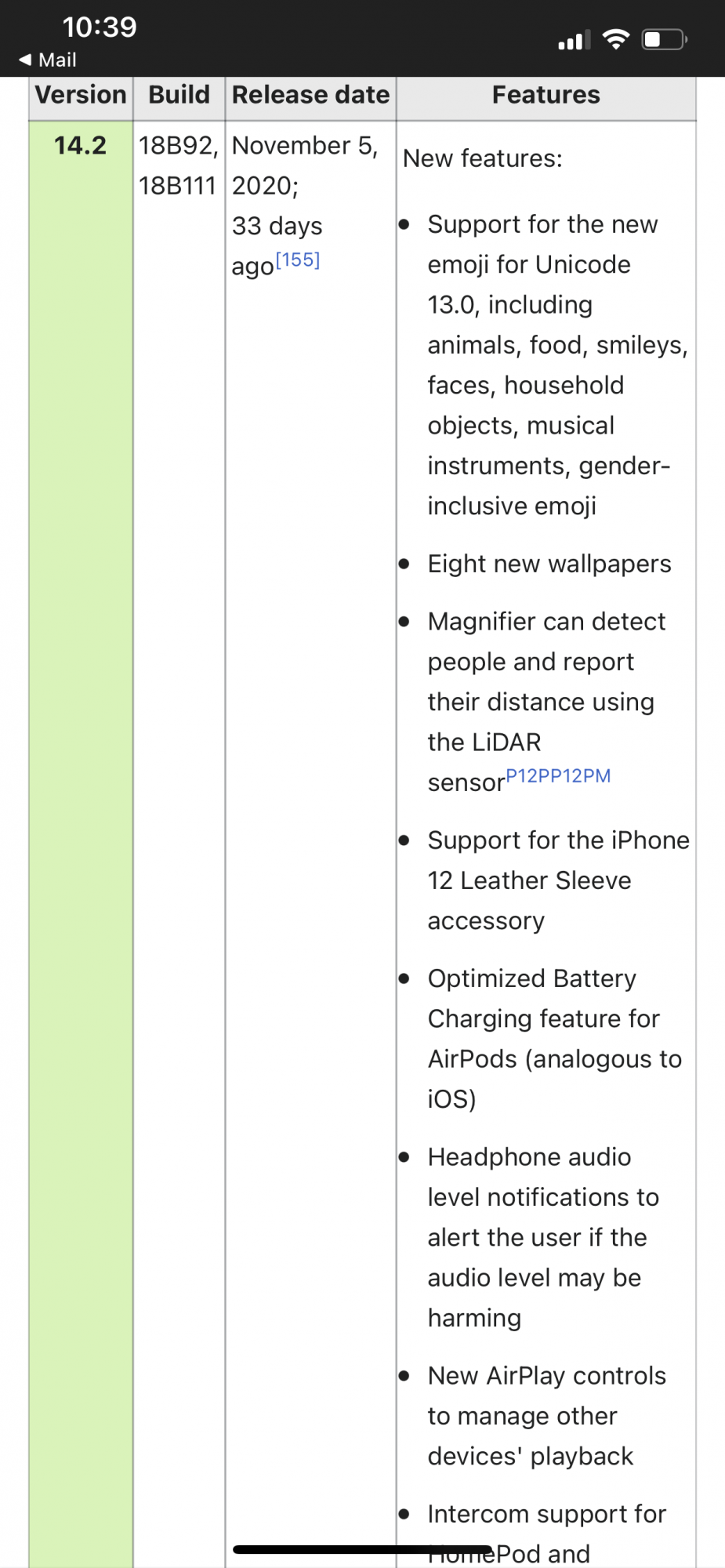Select the 14.2 version cell
This screenshot has width=725, height=1568.
[x=80, y=146]
